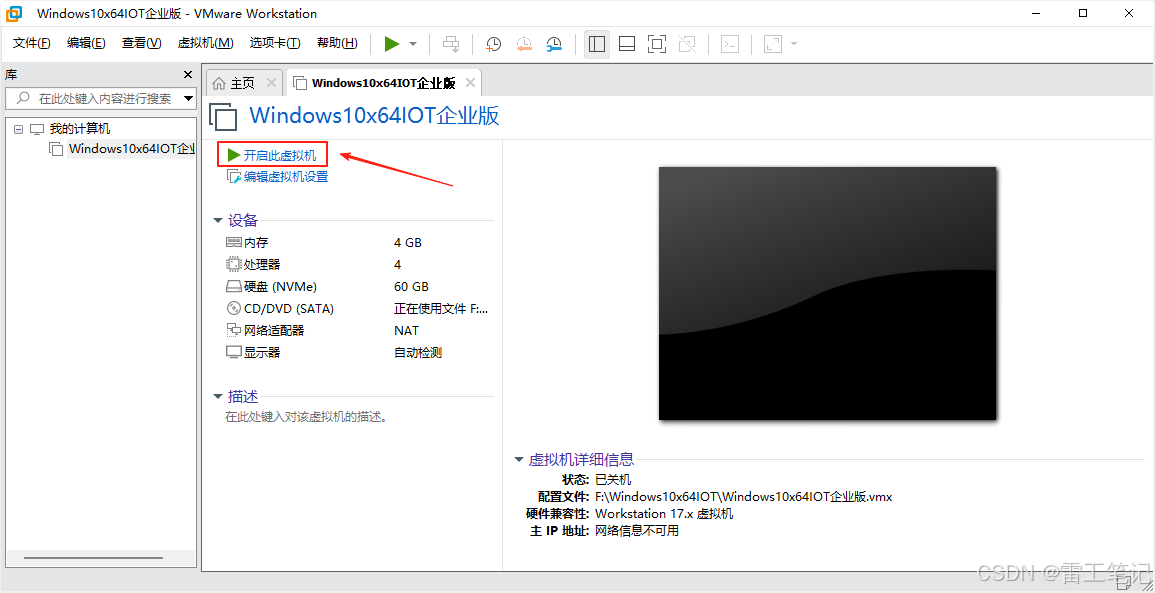
Task: Open the 帮助(H) menu
Action: [337, 43]
